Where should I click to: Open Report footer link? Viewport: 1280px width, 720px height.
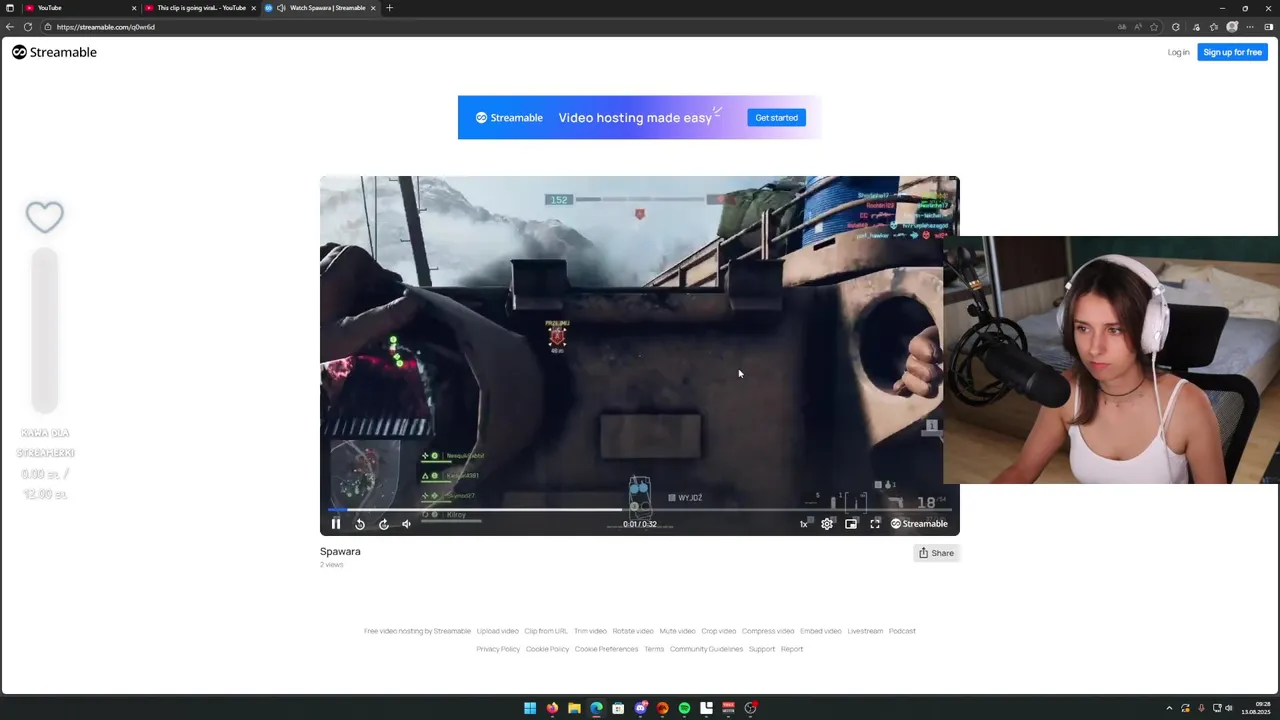click(x=792, y=649)
